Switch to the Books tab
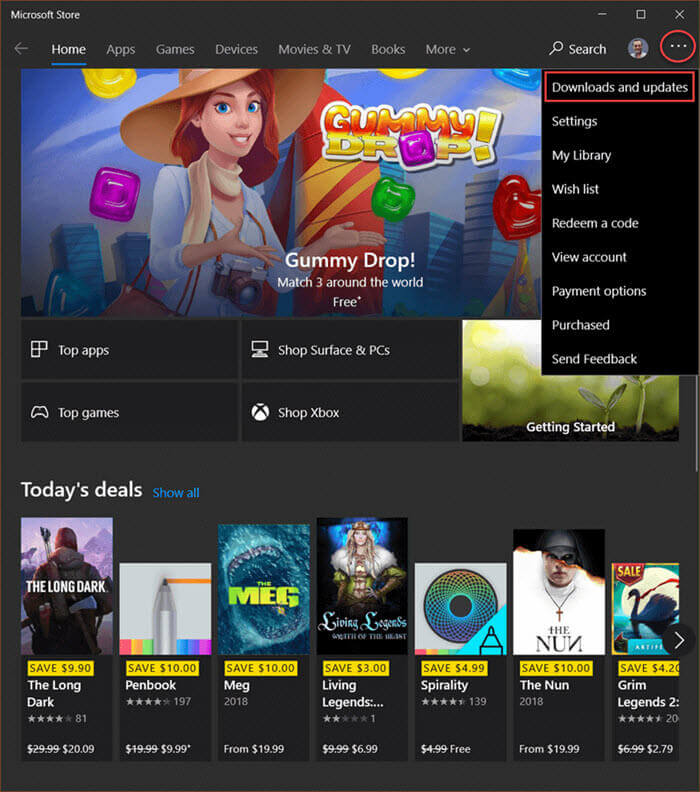Screen dimensions: 700x792 (388, 50)
